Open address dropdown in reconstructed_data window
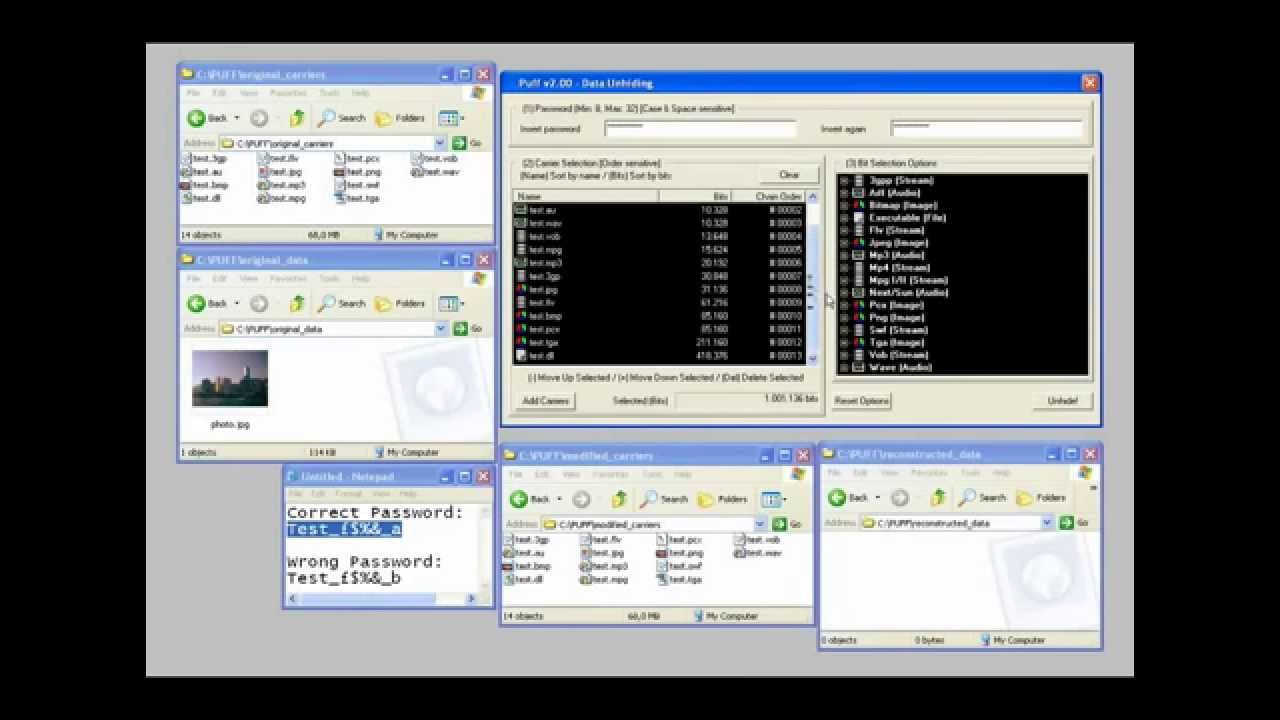The width and height of the screenshot is (1280, 720). [x=1048, y=523]
